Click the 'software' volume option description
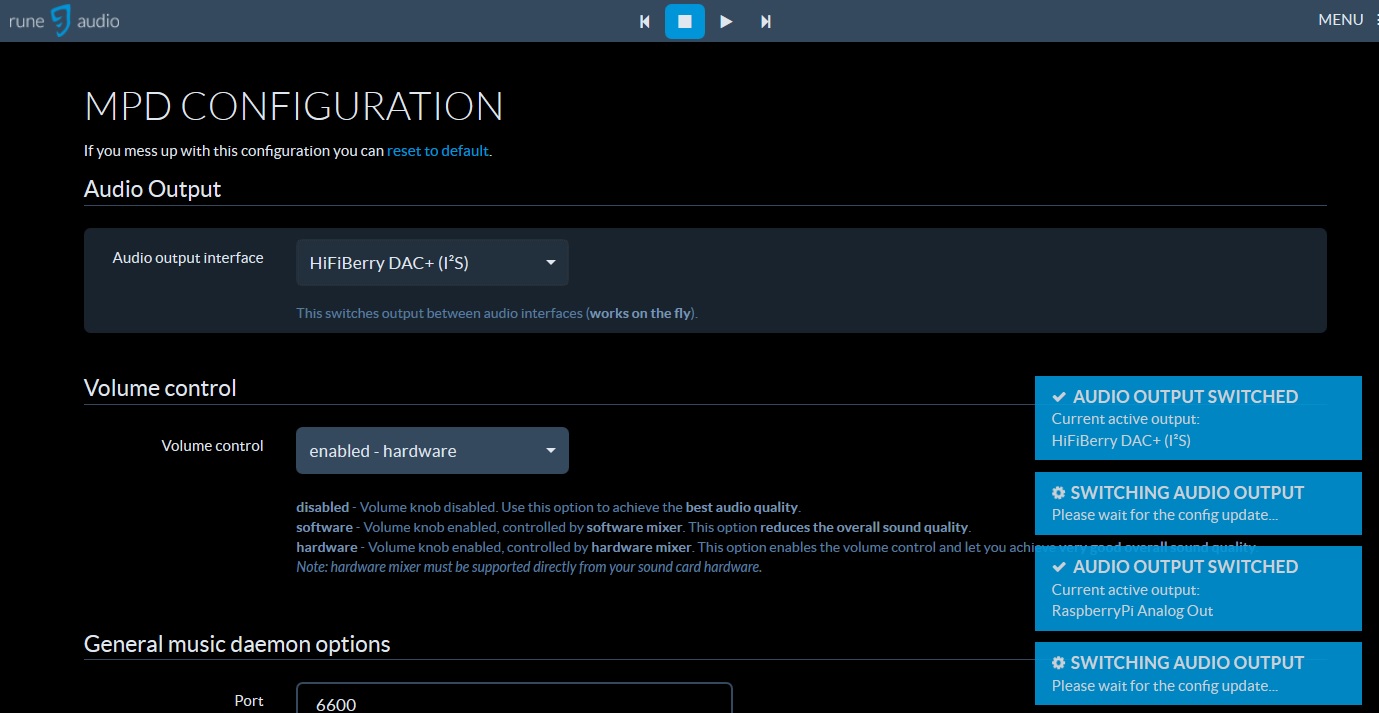Screen dimensions: 1379x713 pos(633,527)
